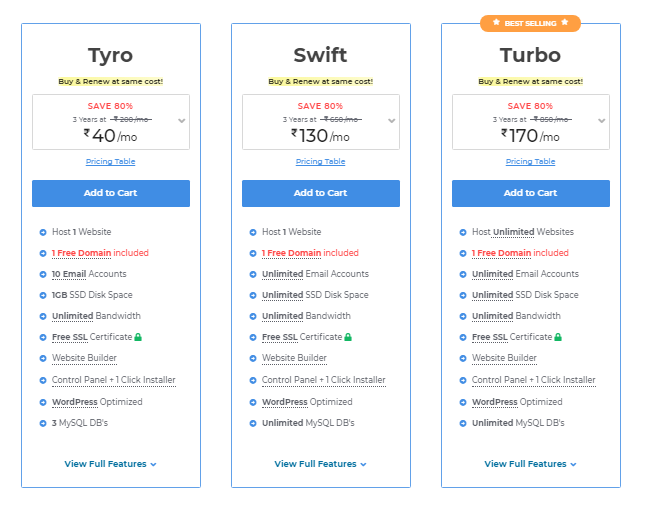The image size is (653, 505).
Task: Expand View Full Features under Tyro
Action: pyautogui.click(x=110, y=464)
